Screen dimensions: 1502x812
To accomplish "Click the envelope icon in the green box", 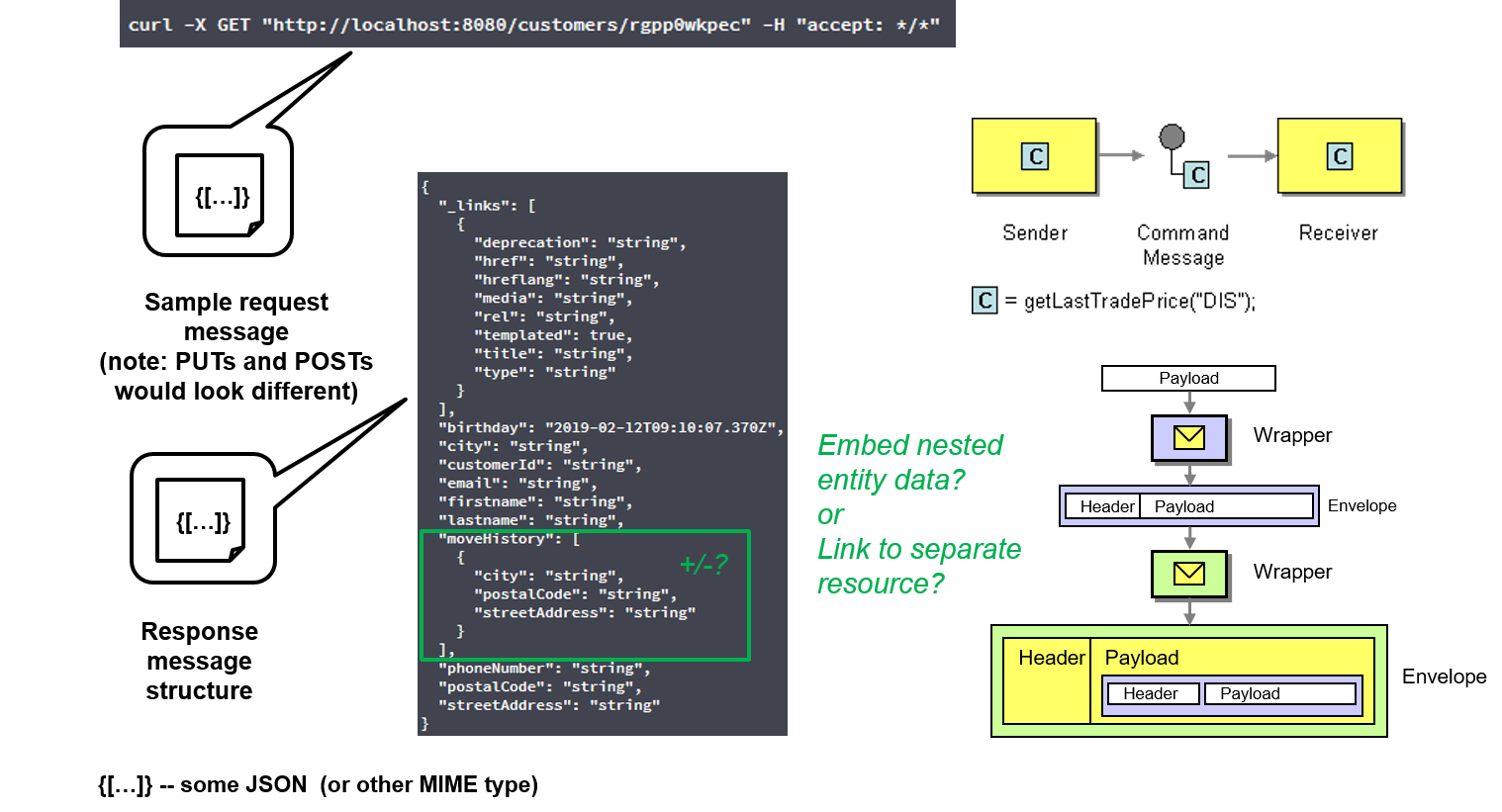I will pyautogui.click(x=1189, y=574).
